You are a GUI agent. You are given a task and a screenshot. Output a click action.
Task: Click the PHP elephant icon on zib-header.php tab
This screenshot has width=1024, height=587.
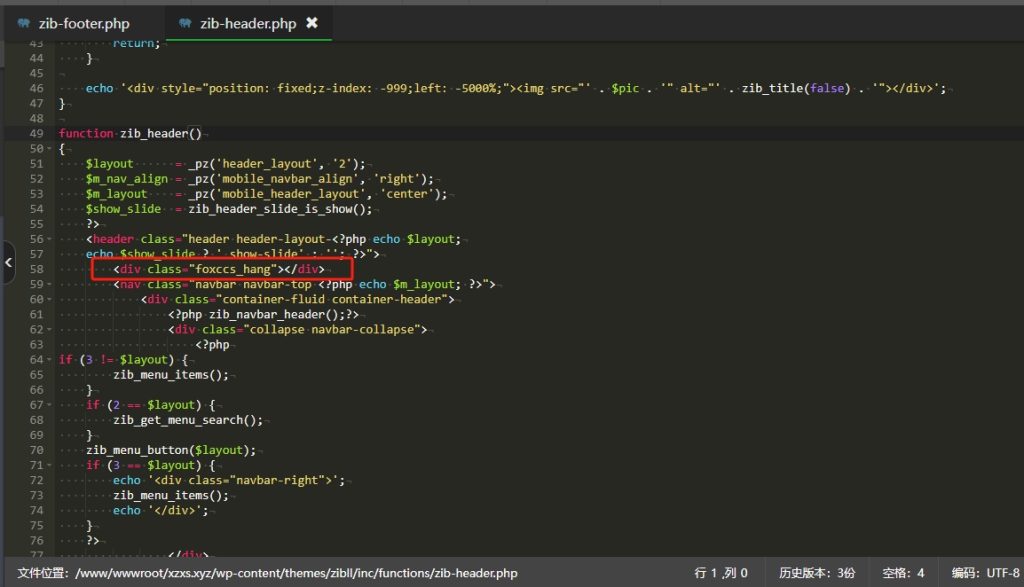(185, 23)
